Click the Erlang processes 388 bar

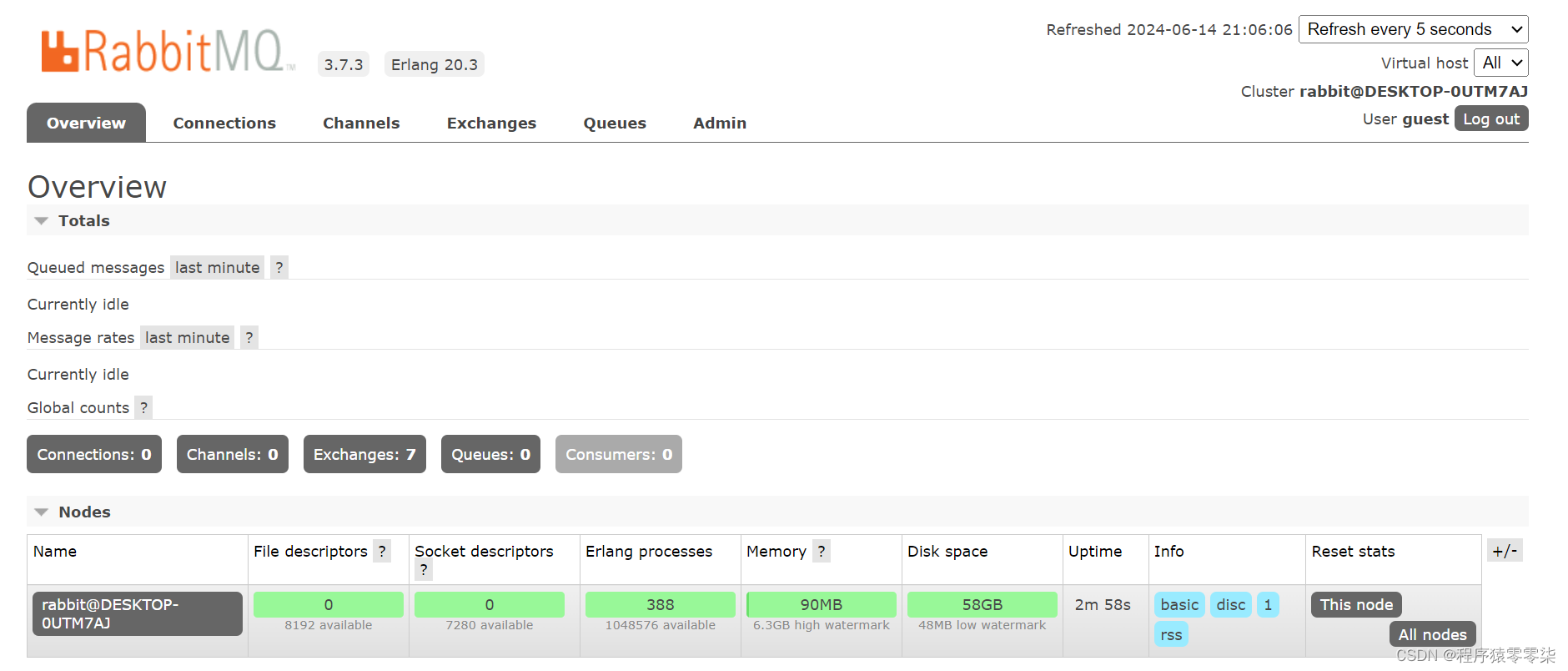click(661, 604)
